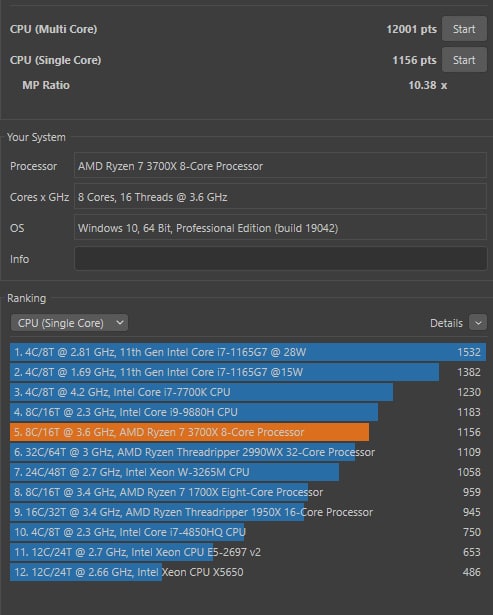
Task: Click the Processor field showing Ryzen 7 3700X
Action: pos(280,166)
